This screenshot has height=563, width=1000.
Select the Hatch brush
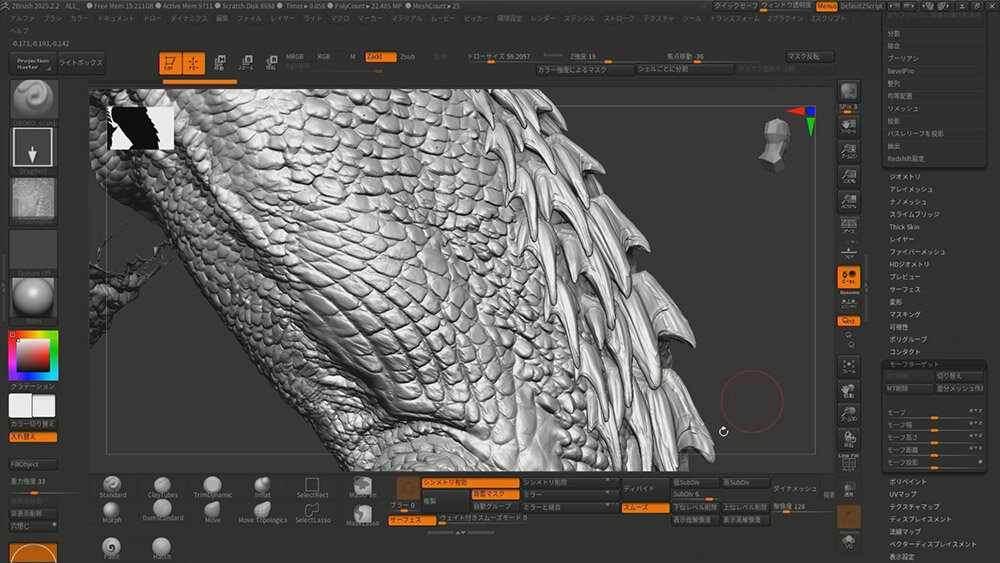(162, 548)
